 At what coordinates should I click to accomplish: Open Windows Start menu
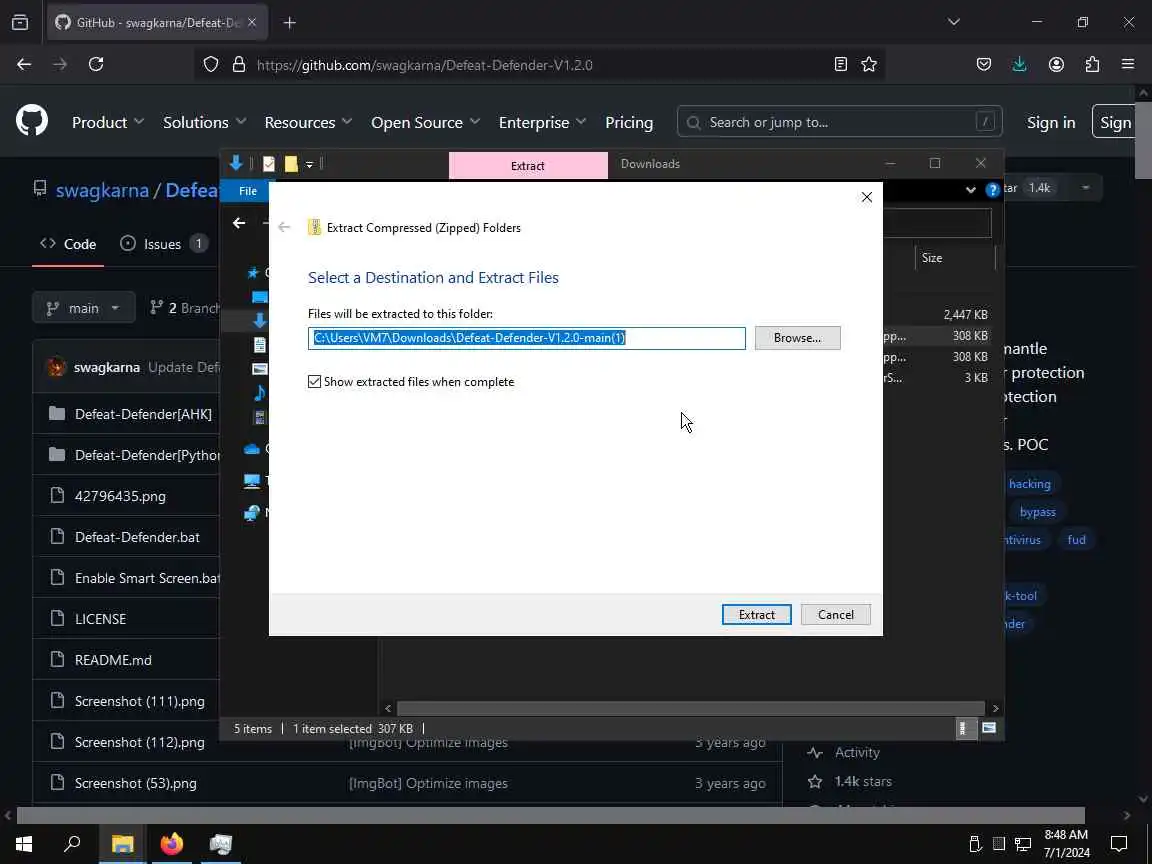[x=24, y=843]
